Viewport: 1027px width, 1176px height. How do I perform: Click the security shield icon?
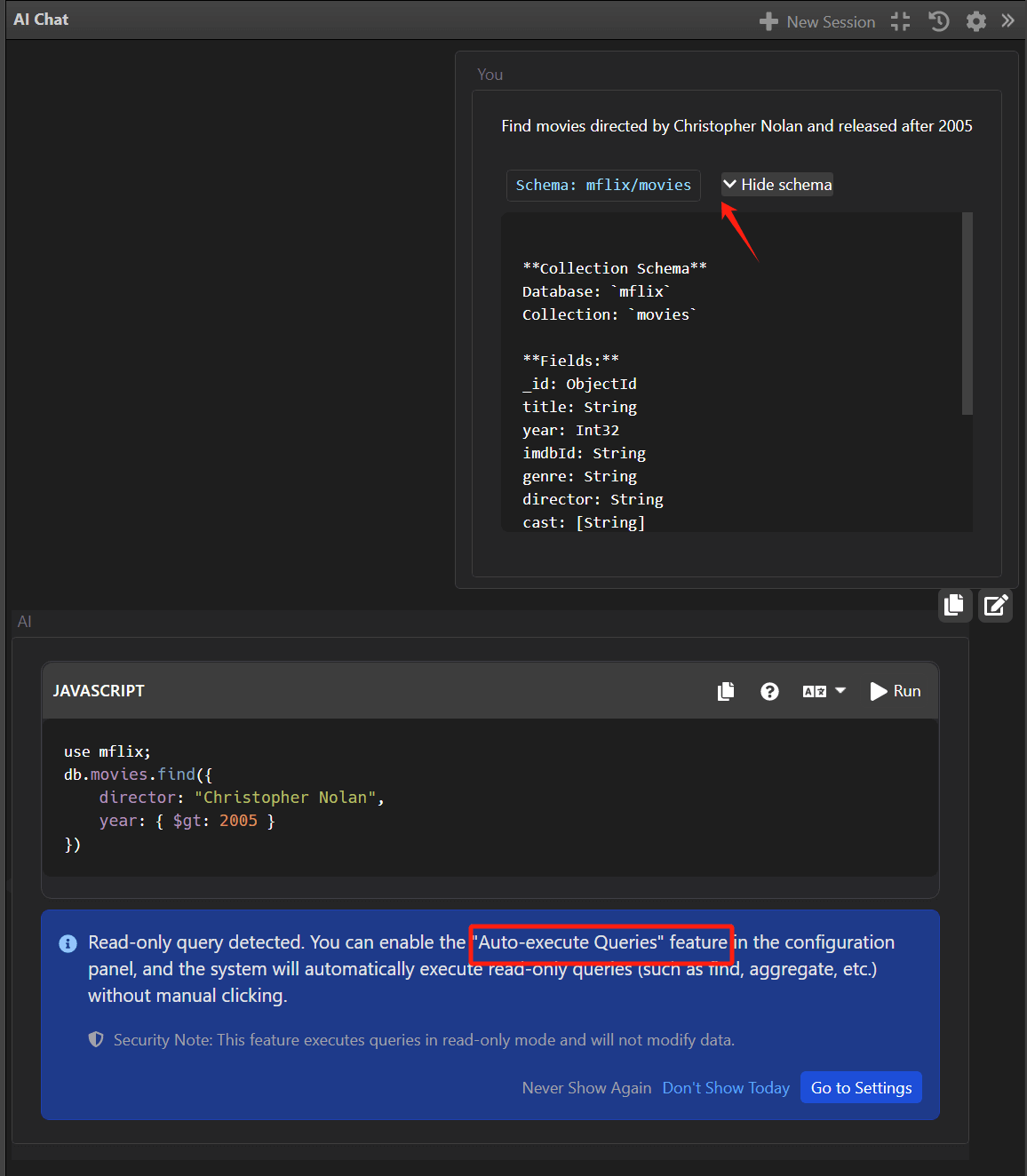[x=96, y=1039]
